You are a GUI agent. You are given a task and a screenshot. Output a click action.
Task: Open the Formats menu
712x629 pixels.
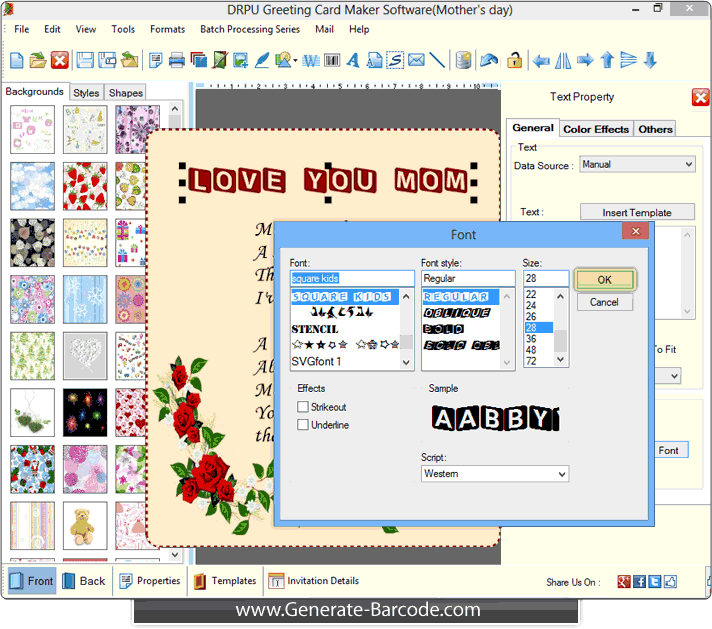click(x=168, y=29)
